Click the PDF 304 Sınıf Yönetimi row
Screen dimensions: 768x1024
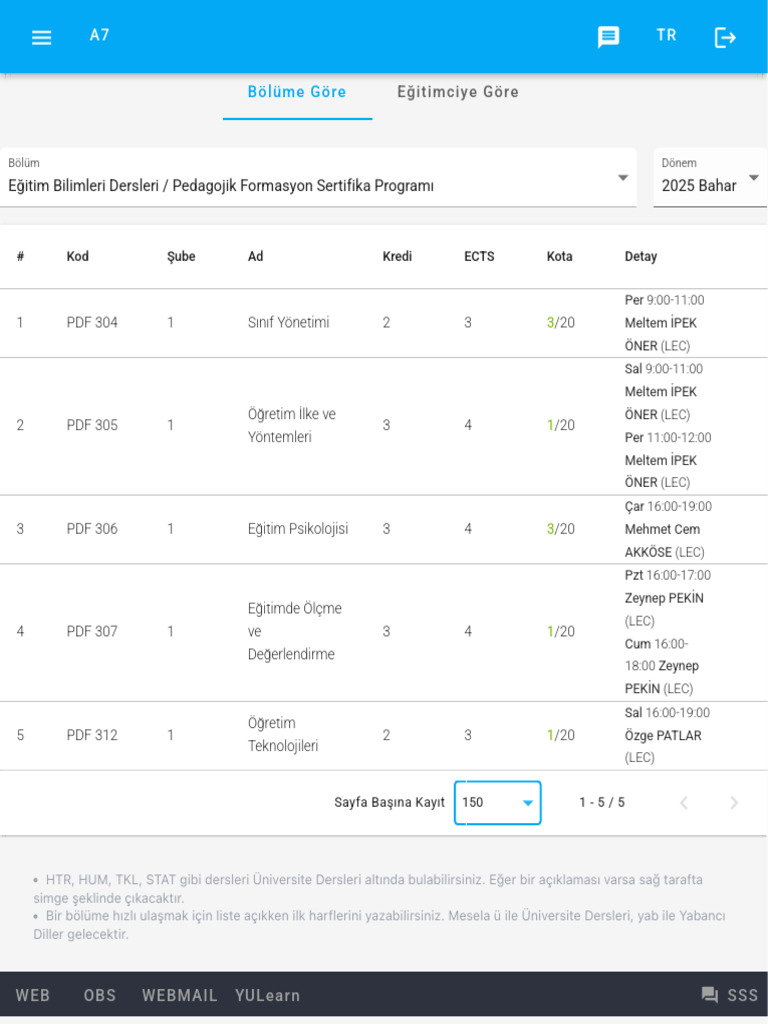point(288,323)
